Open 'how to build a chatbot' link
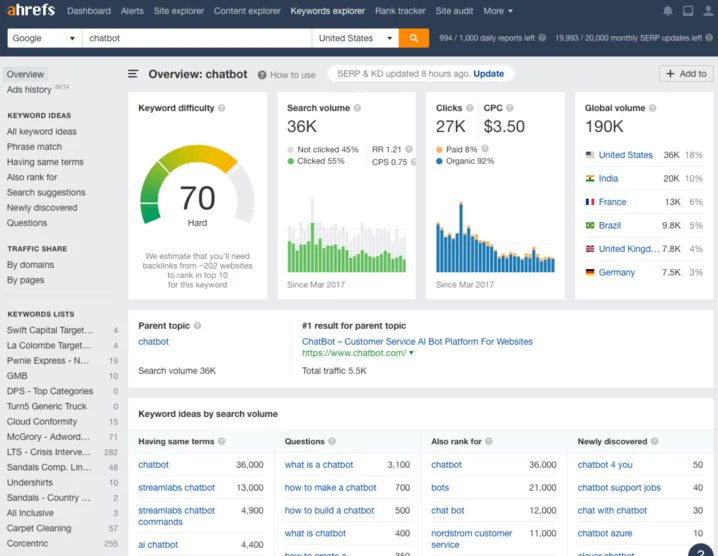This screenshot has height=556, width=718. tap(329, 511)
